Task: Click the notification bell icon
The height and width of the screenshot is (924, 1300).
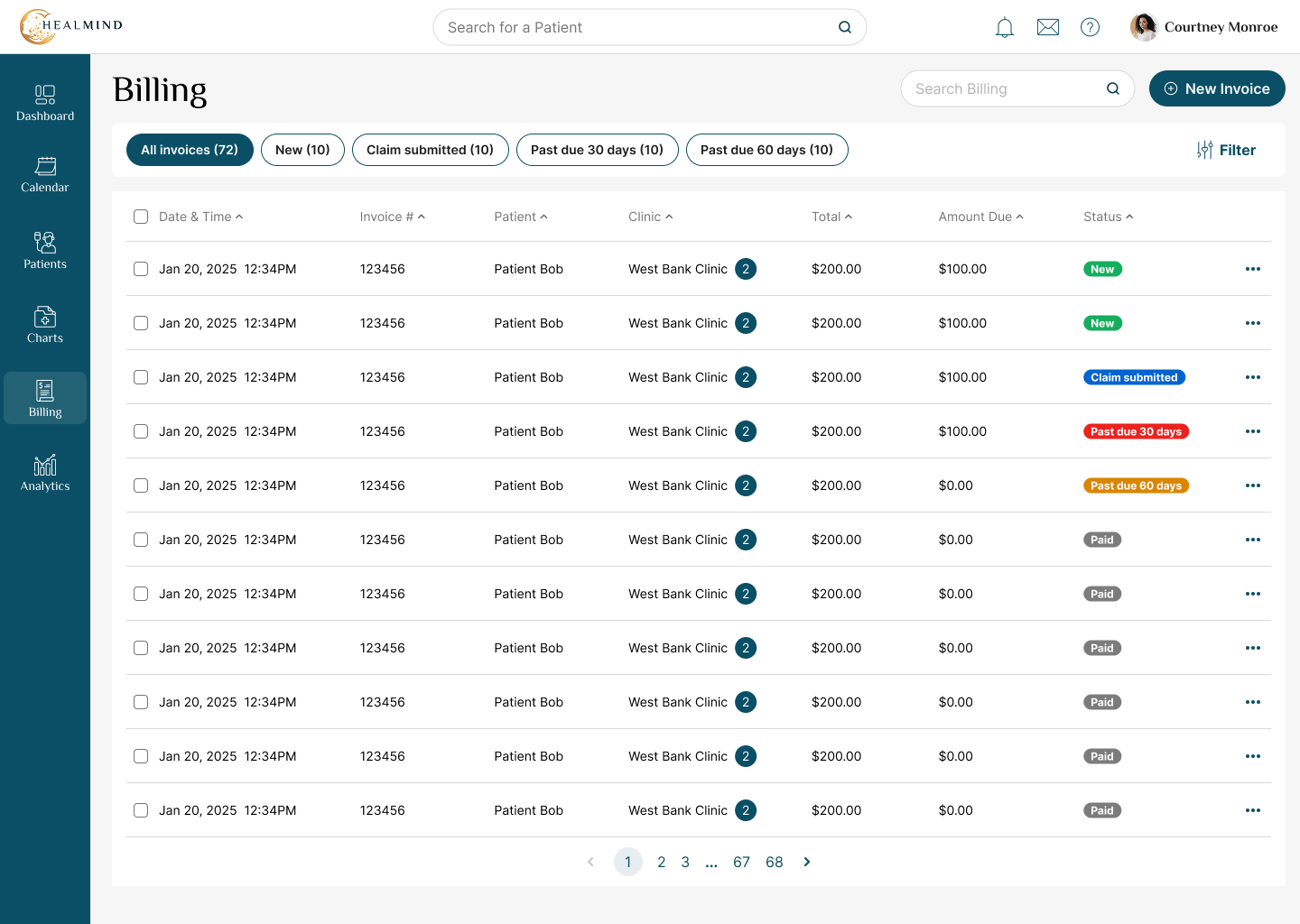Action: coord(1005,28)
